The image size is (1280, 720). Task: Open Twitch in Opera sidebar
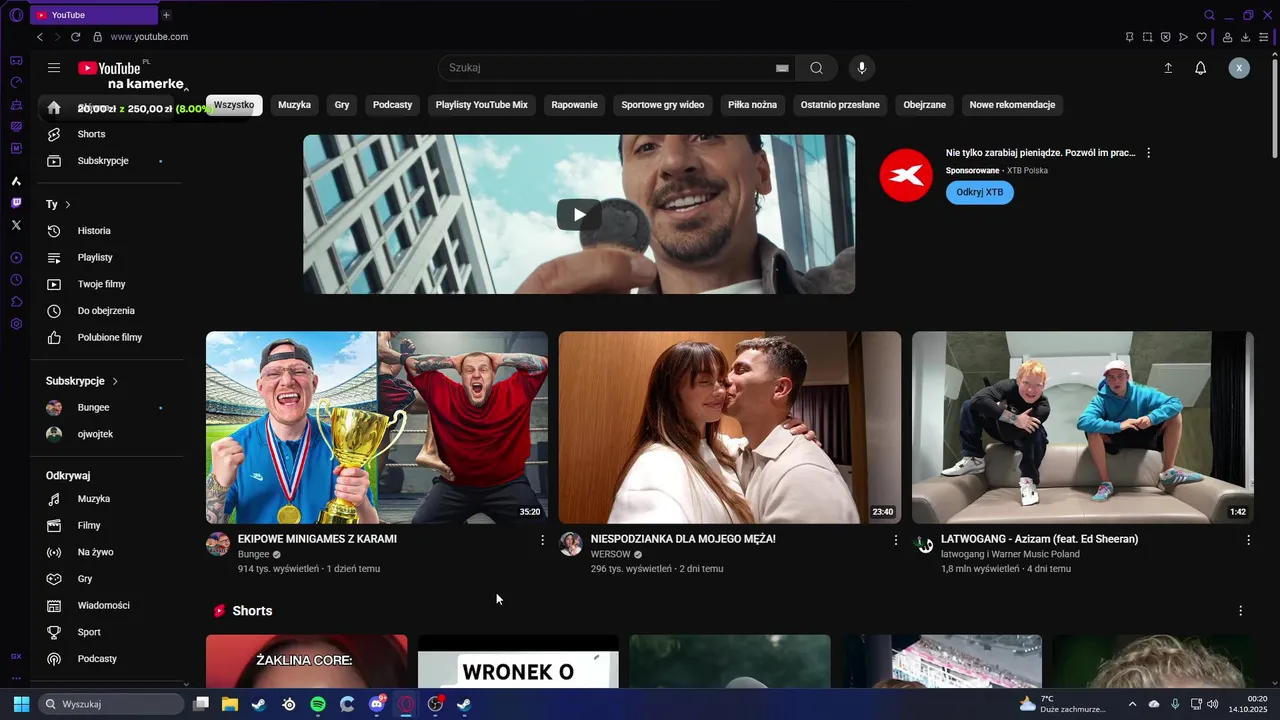pos(16,203)
